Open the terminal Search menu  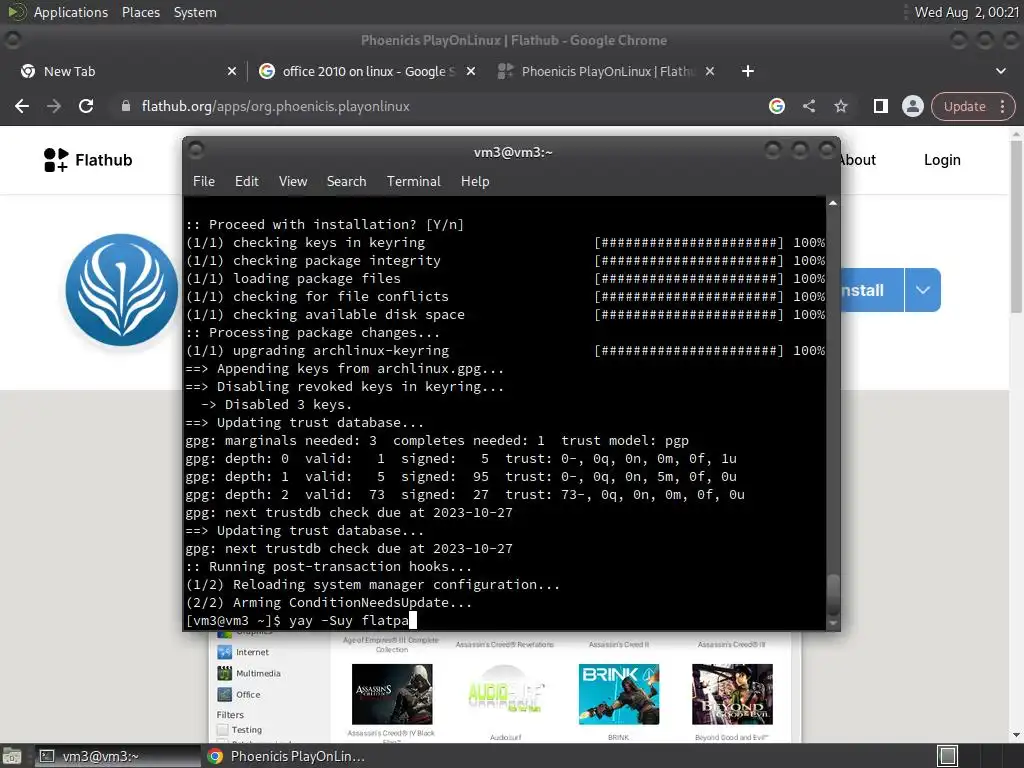click(x=346, y=182)
